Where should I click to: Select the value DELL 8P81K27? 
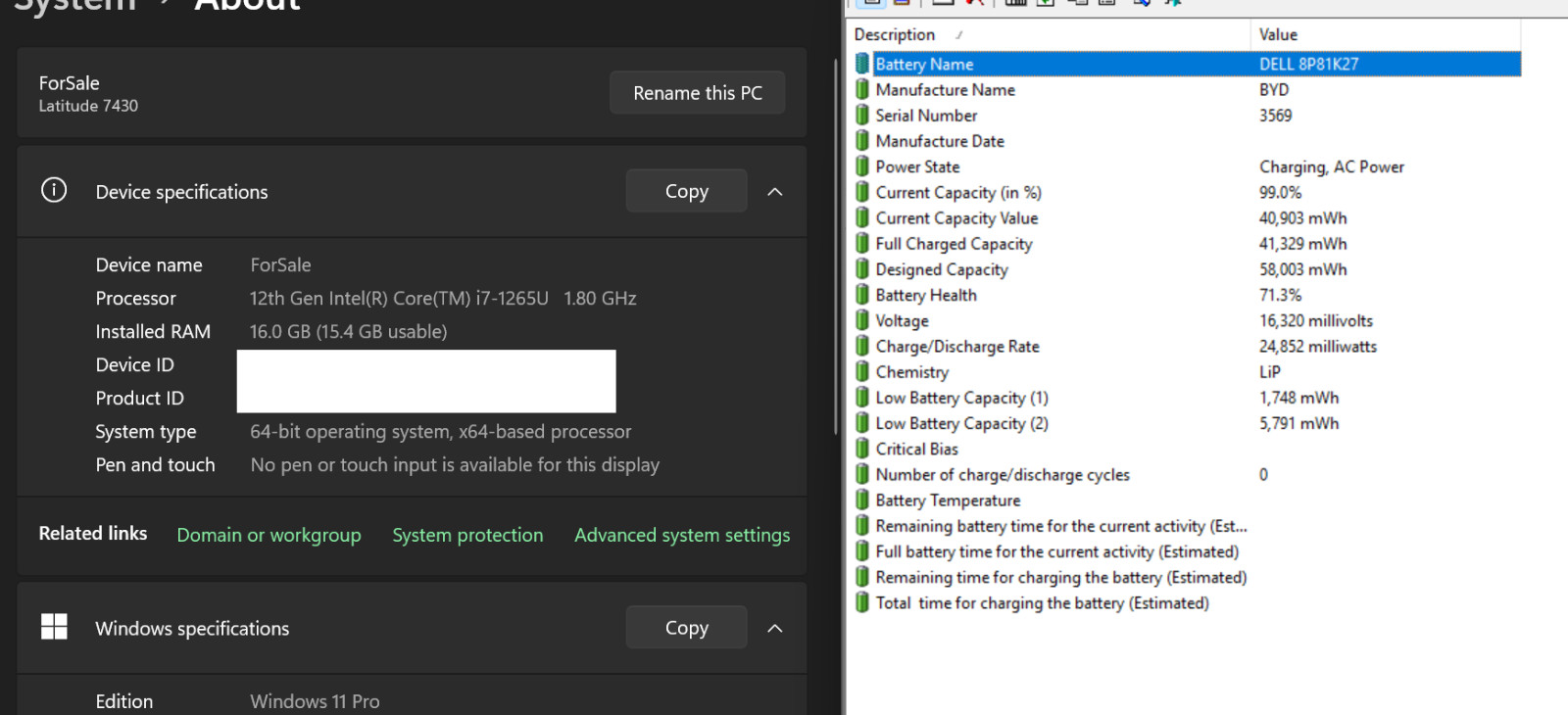tap(1308, 64)
